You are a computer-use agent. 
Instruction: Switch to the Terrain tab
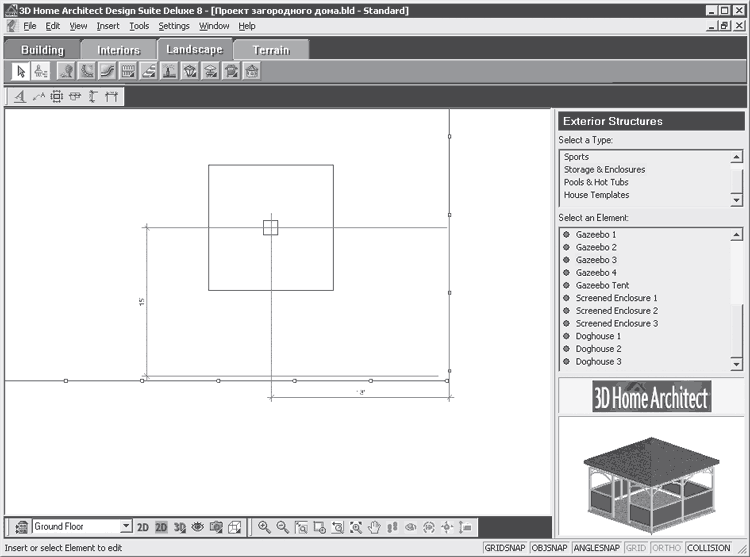click(x=271, y=50)
